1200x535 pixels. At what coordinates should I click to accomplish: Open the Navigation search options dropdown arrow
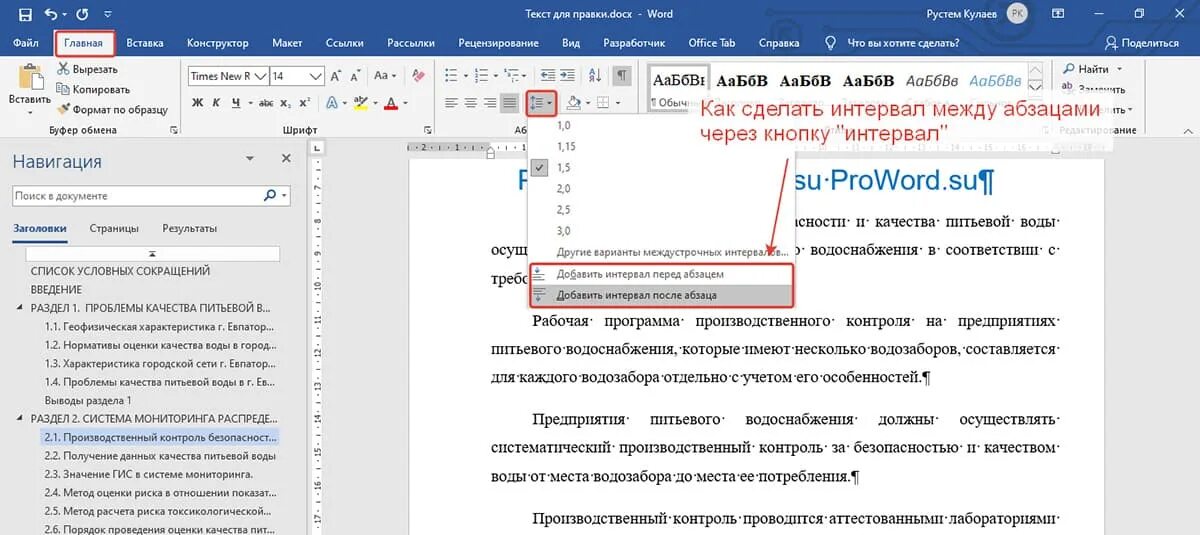(285, 196)
